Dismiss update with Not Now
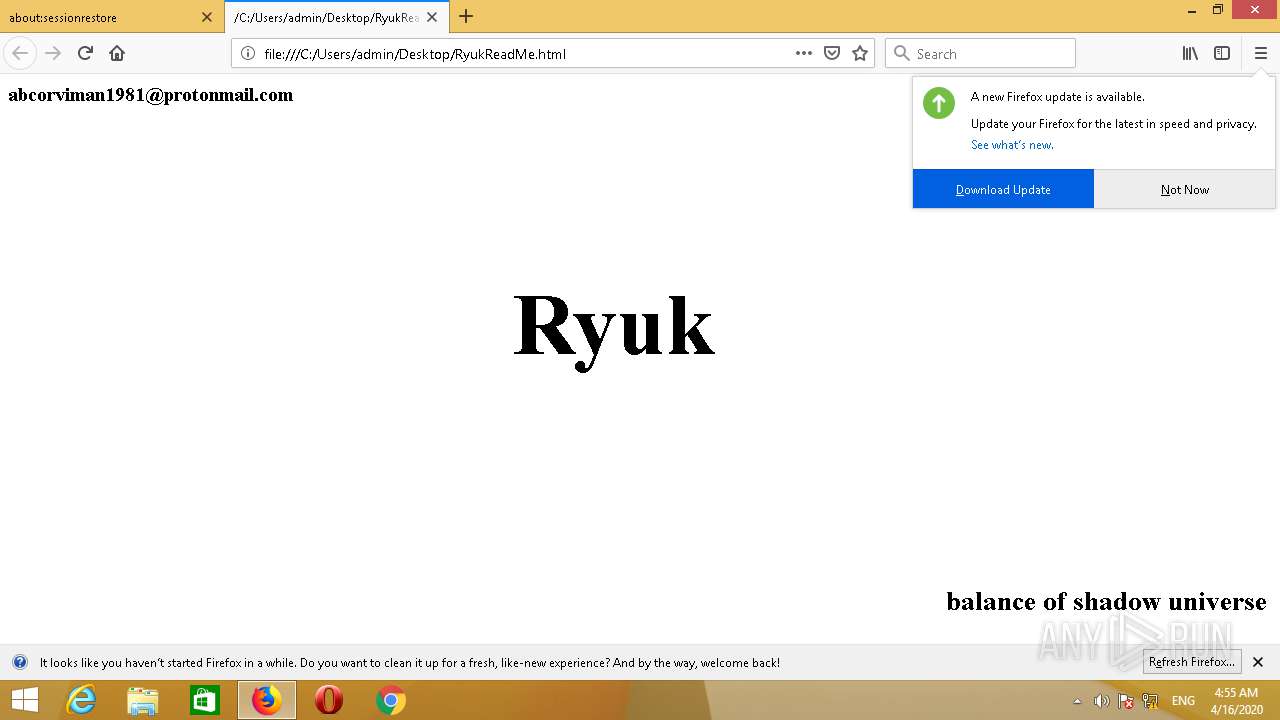This screenshot has height=720, width=1280. 1185,189
